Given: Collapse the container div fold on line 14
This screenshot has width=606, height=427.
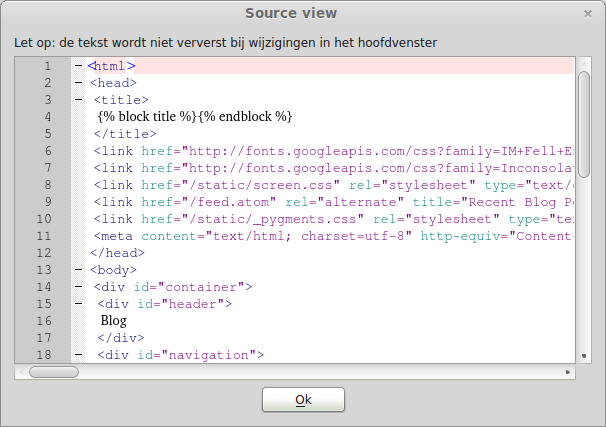Looking at the screenshot, I should click(78, 287).
